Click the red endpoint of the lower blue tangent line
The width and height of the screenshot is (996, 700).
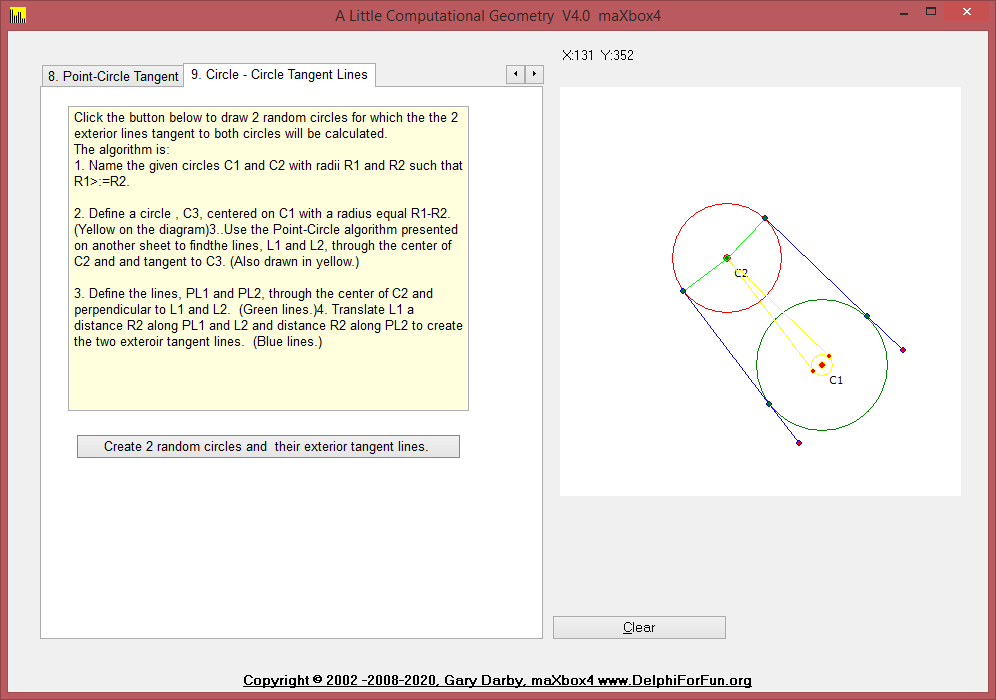pos(799,443)
